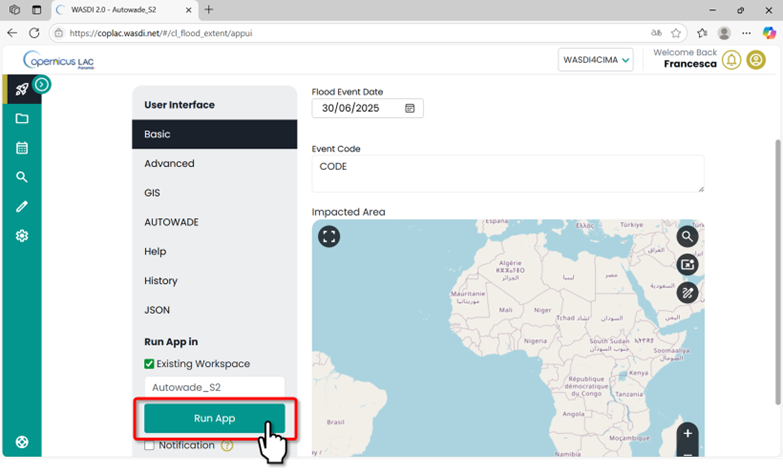The height and width of the screenshot is (472, 783).
Task: Select the AUTOWADE tab
Action: (214, 222)
